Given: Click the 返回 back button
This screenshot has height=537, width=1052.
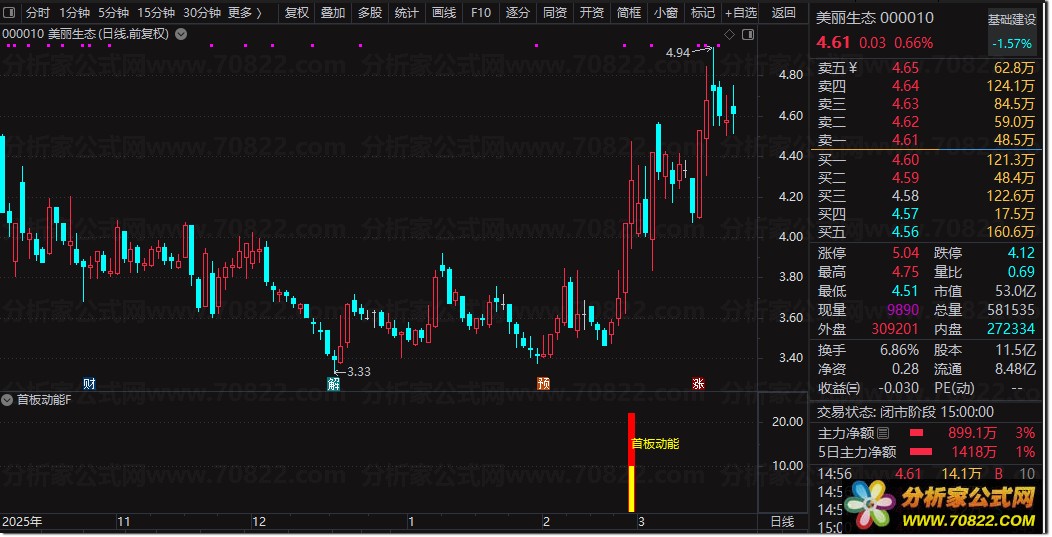Looking at the screenshot, I should (x=783, y=13).
